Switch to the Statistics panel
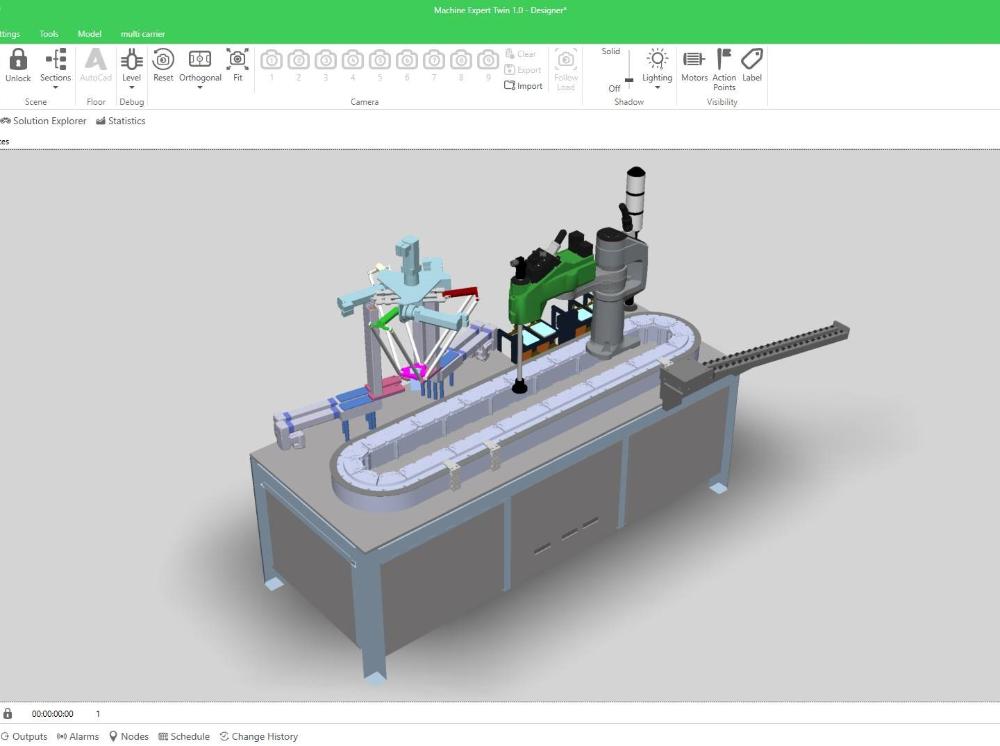 pyautogui.click(x=121, y=121)
